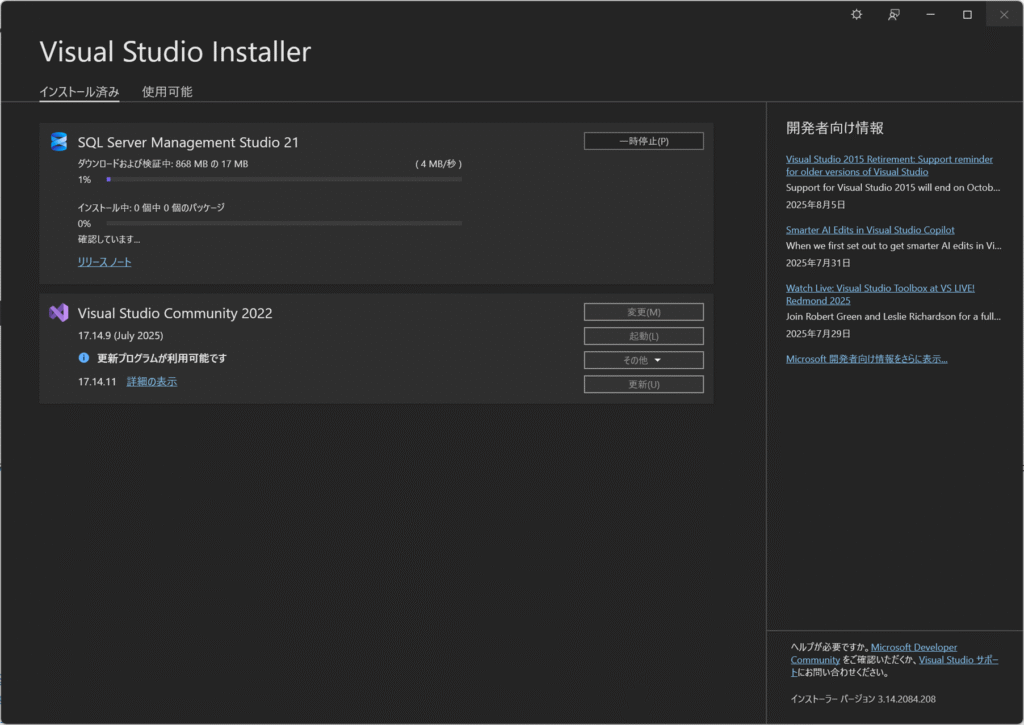Click the date 2025年7月31日
Viewport: 1024px width, 725px height.
tap(818, 263)
